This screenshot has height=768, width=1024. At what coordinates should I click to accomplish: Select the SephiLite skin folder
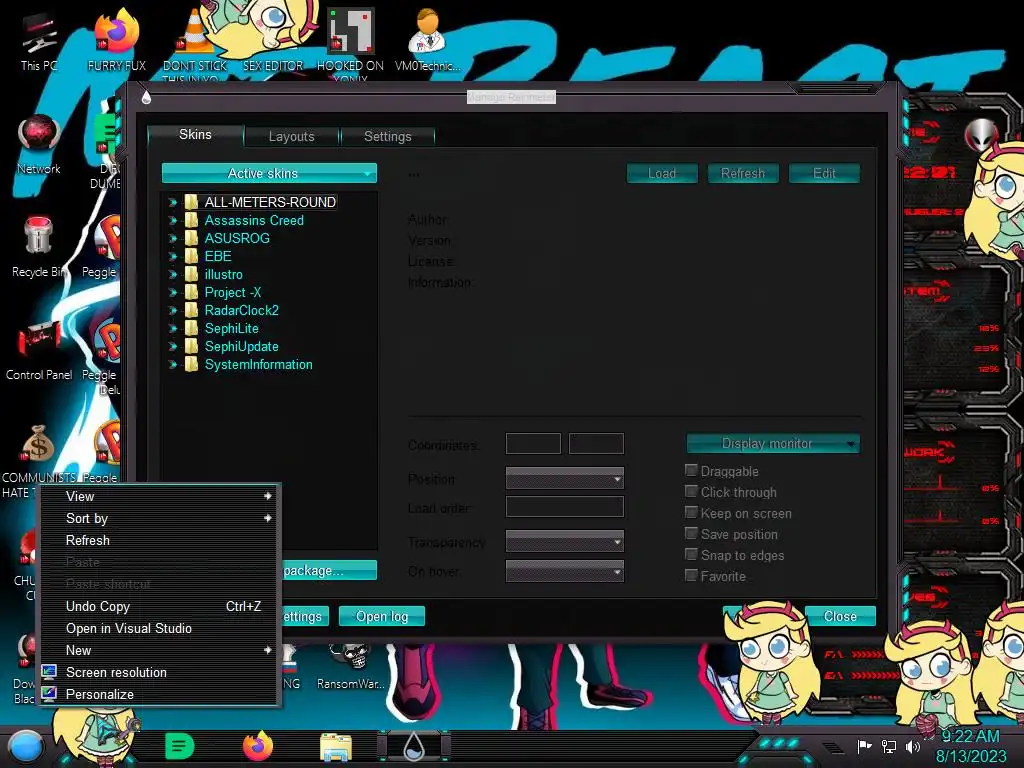click(x=231, y=329)
